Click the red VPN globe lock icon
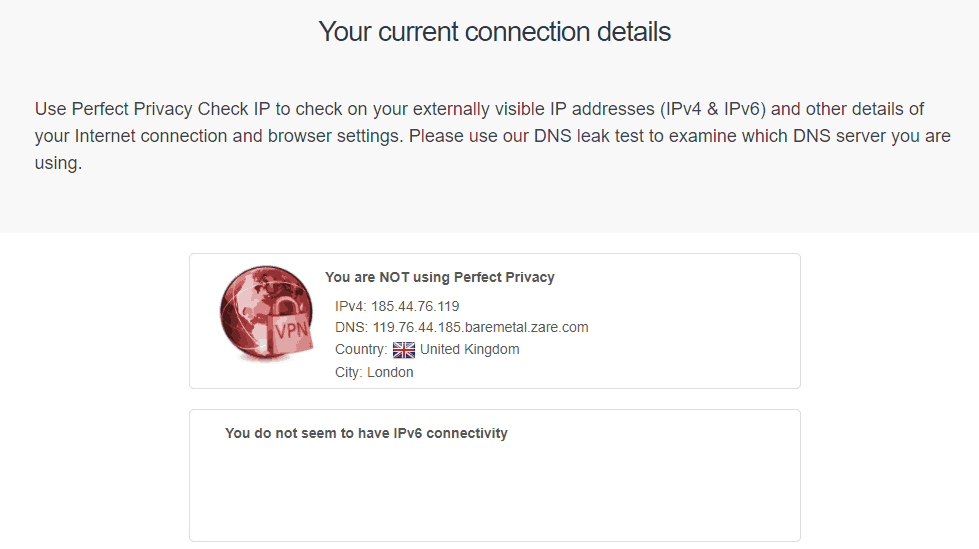The width and height of the screenshot is (979, 549). click(x=267, y=314)
